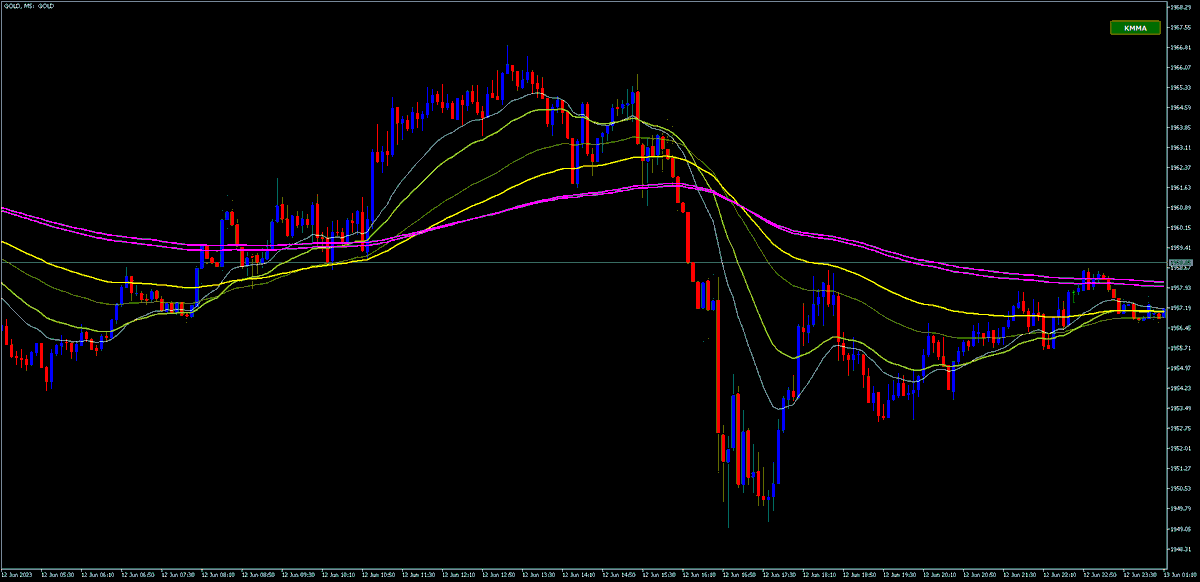Click the 1951.27 price label

1180,468
